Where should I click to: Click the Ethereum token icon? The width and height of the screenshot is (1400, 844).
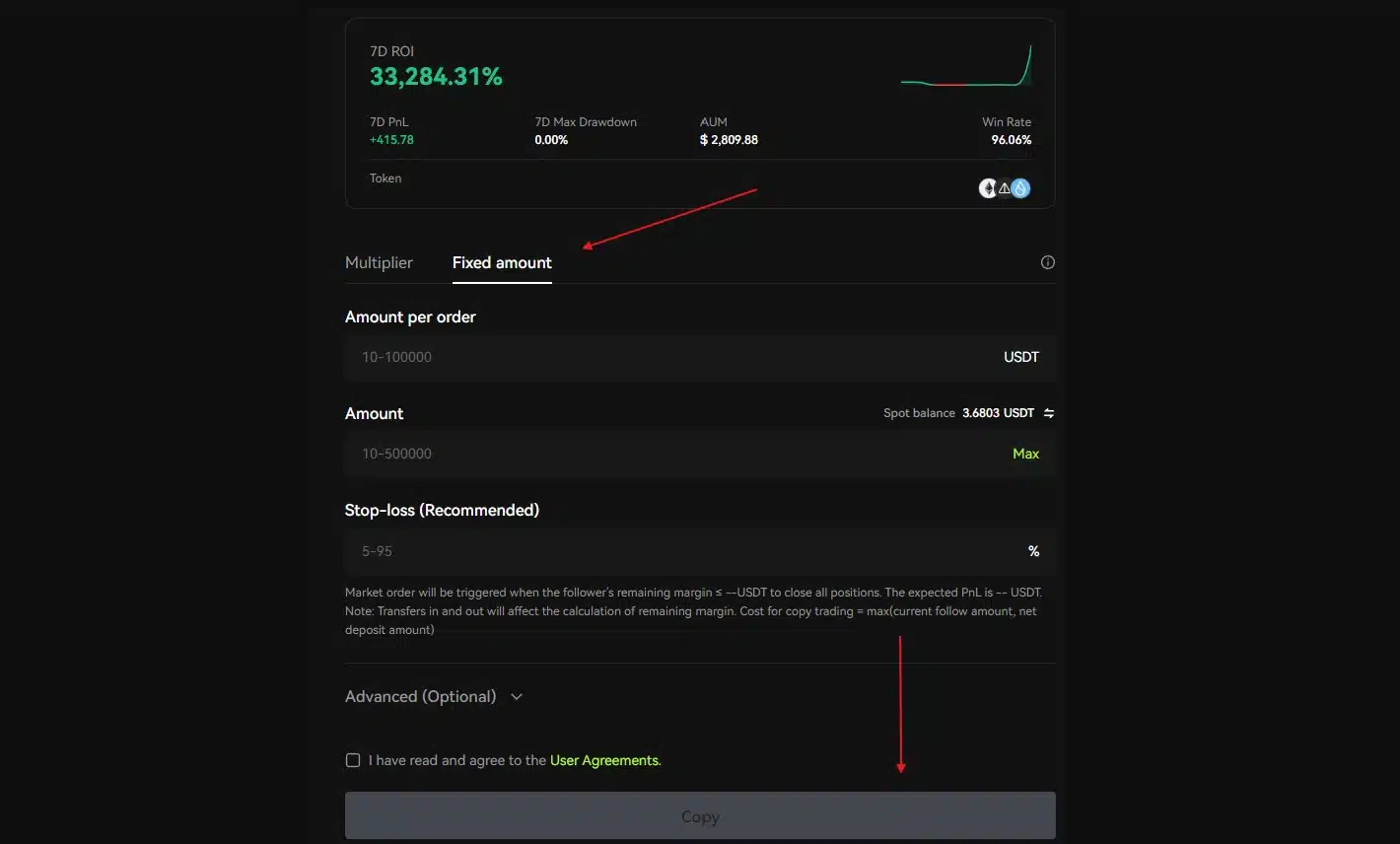pyautogui.click(x=988, y=187)
